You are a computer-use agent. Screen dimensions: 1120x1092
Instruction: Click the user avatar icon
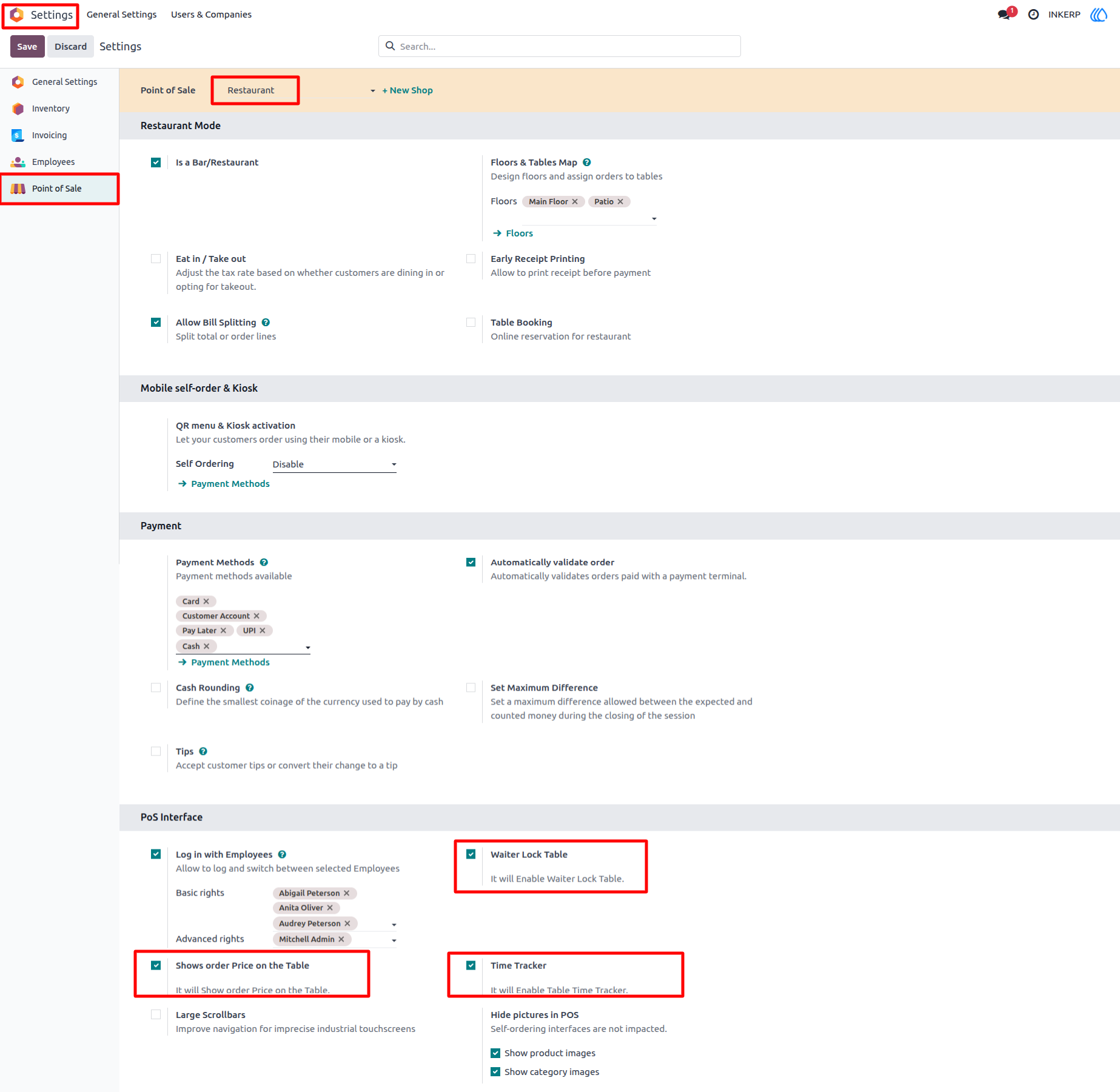click(x=1099, y=15)
